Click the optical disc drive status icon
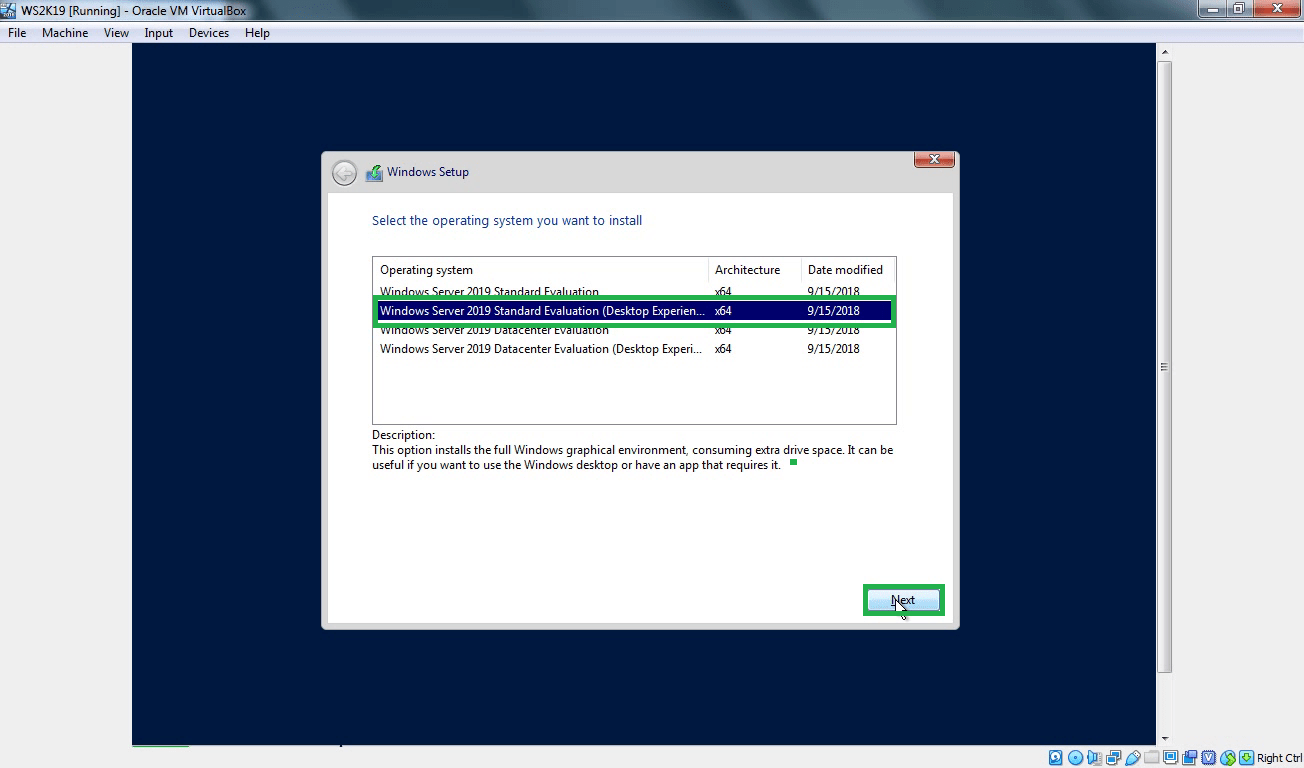 click(1075, 758)
